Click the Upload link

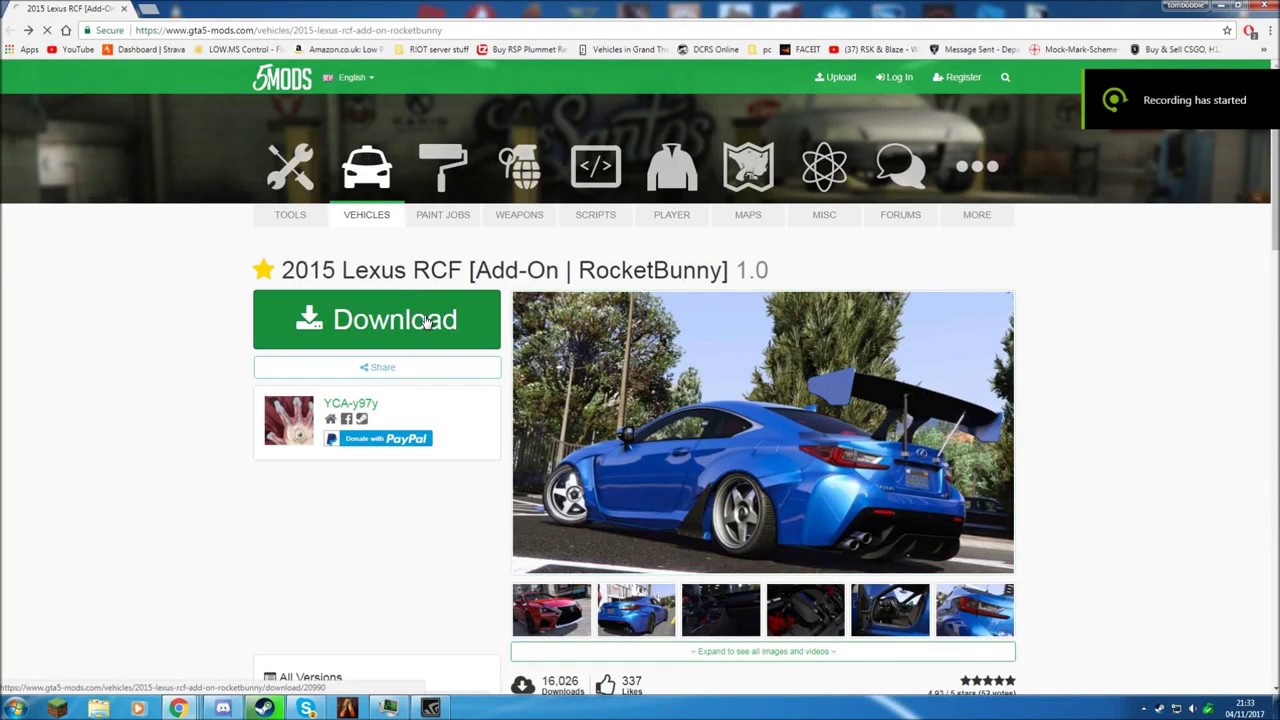point(835,77)
